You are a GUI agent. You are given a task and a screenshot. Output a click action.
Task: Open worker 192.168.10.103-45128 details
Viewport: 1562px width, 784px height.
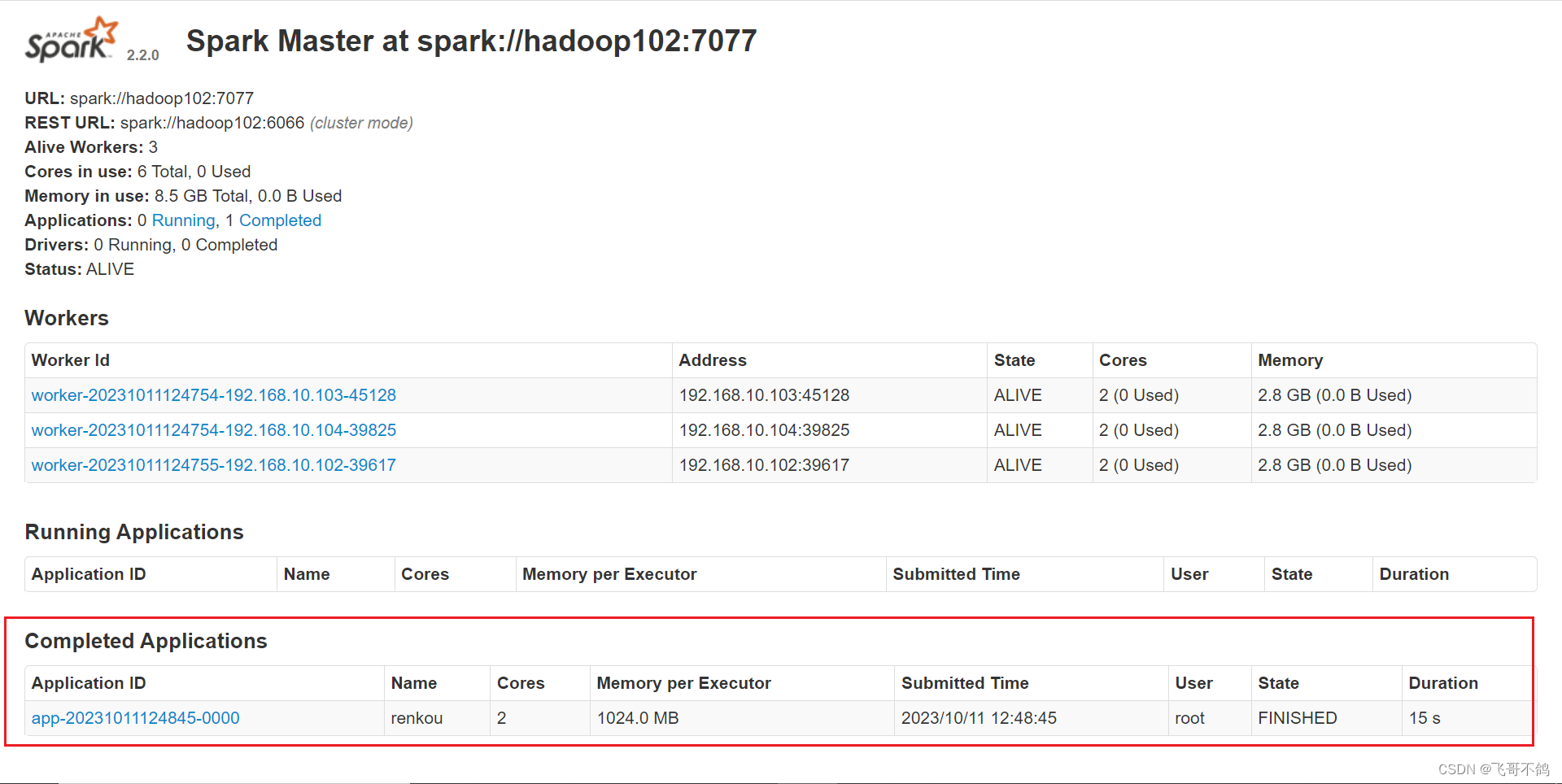point(214,395)
